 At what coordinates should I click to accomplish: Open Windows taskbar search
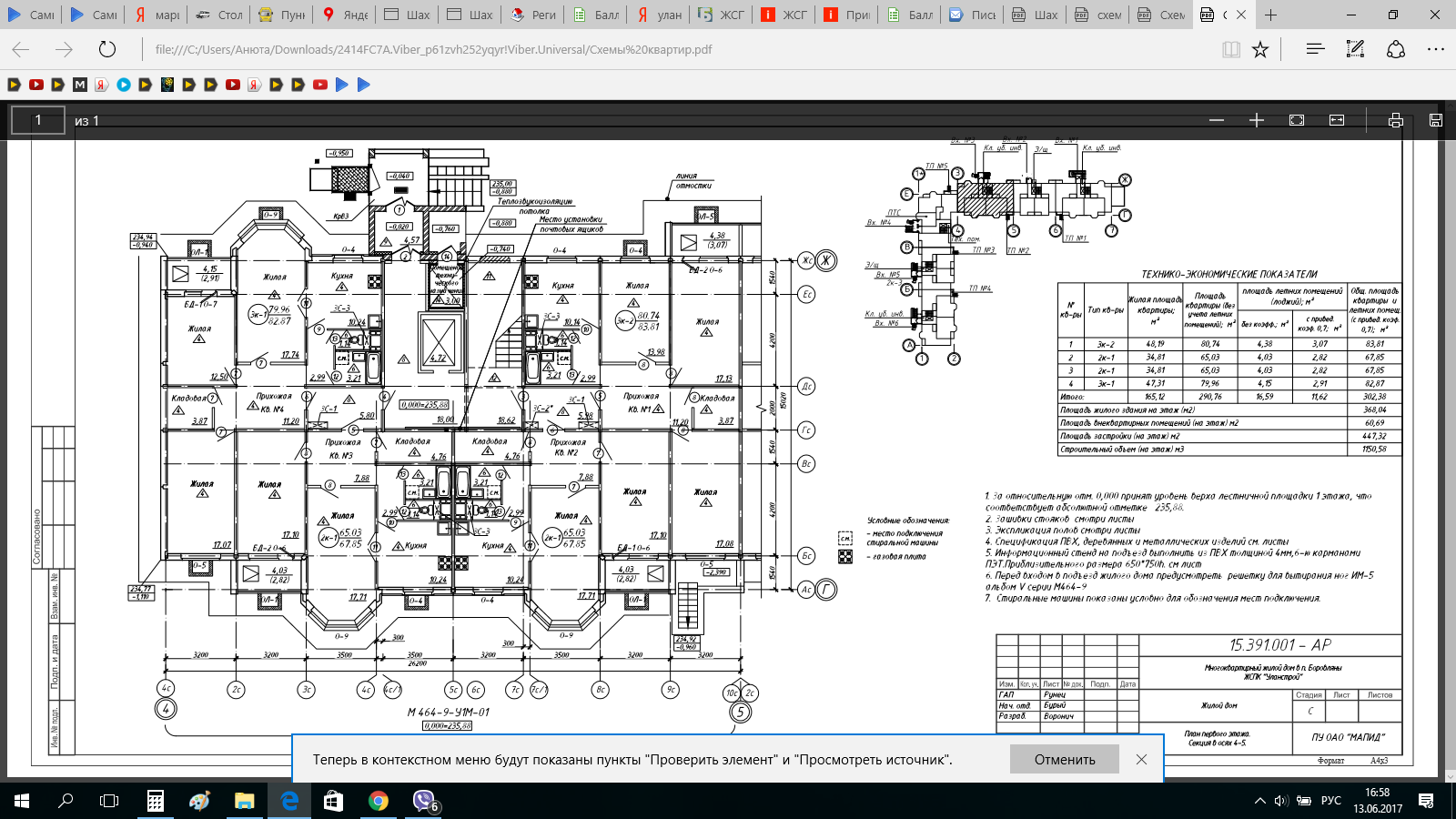tap(66, 801)
